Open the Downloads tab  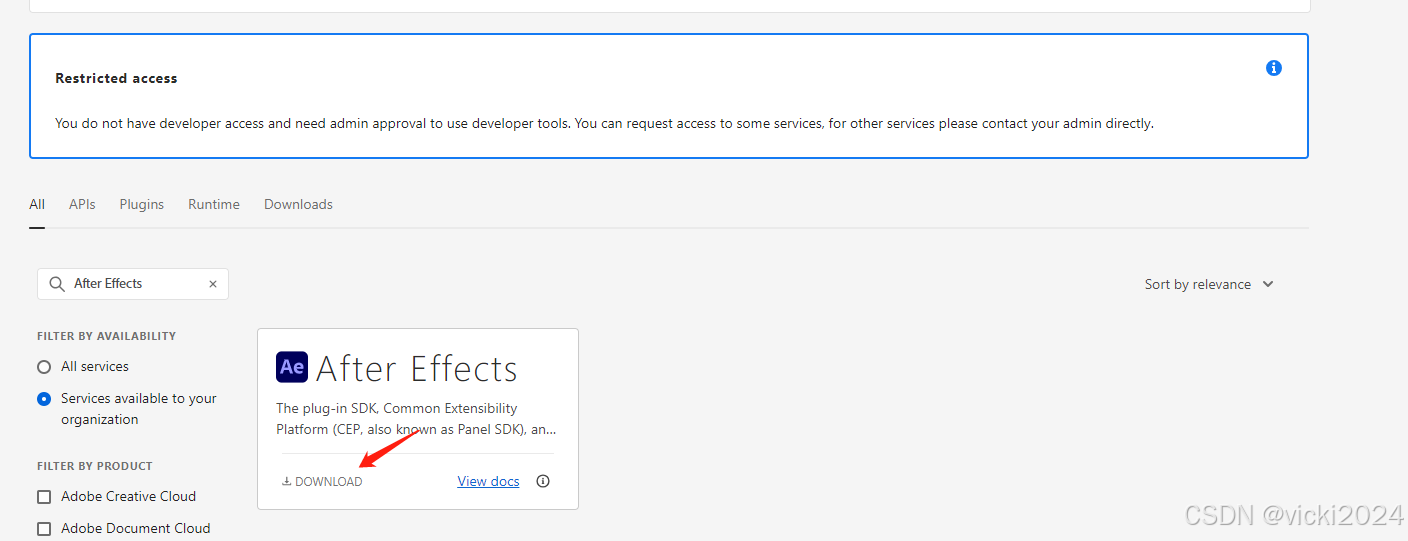[298, 204]
